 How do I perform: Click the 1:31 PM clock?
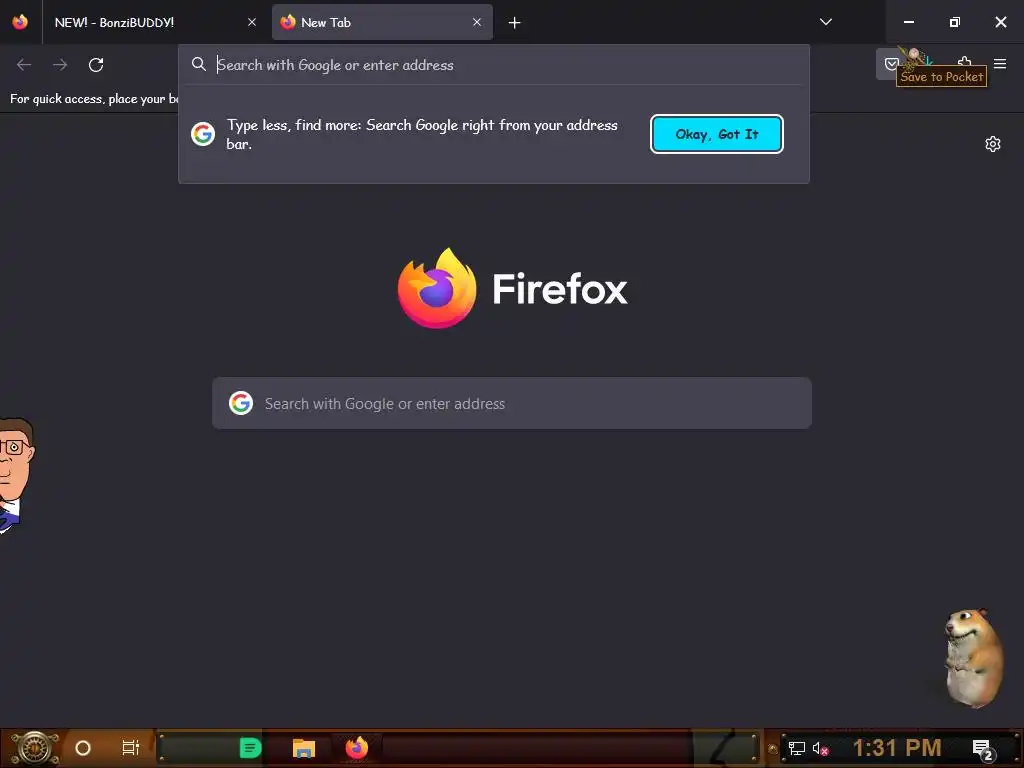point(897,748)
